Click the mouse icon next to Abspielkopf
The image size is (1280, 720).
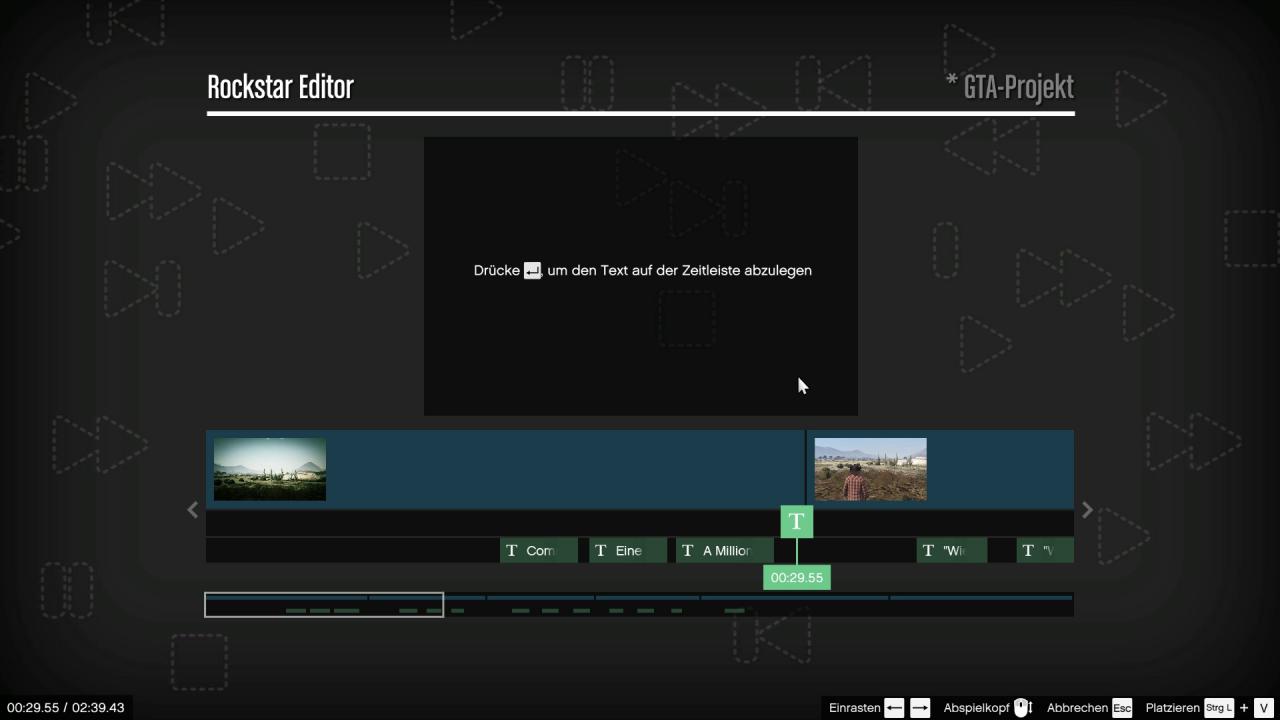pyautogui.click(x=1022, y=708)
